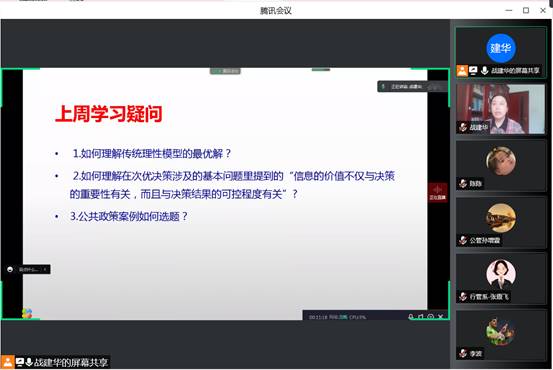
Task: Click the green pill indicator above the slide
Action: tap(225, 71)
